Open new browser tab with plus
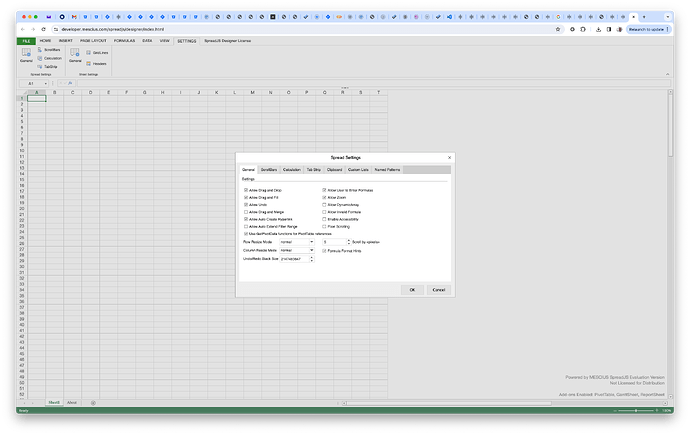Image resolution: width=690 pixels, height=435 pixels. [644, 17]
